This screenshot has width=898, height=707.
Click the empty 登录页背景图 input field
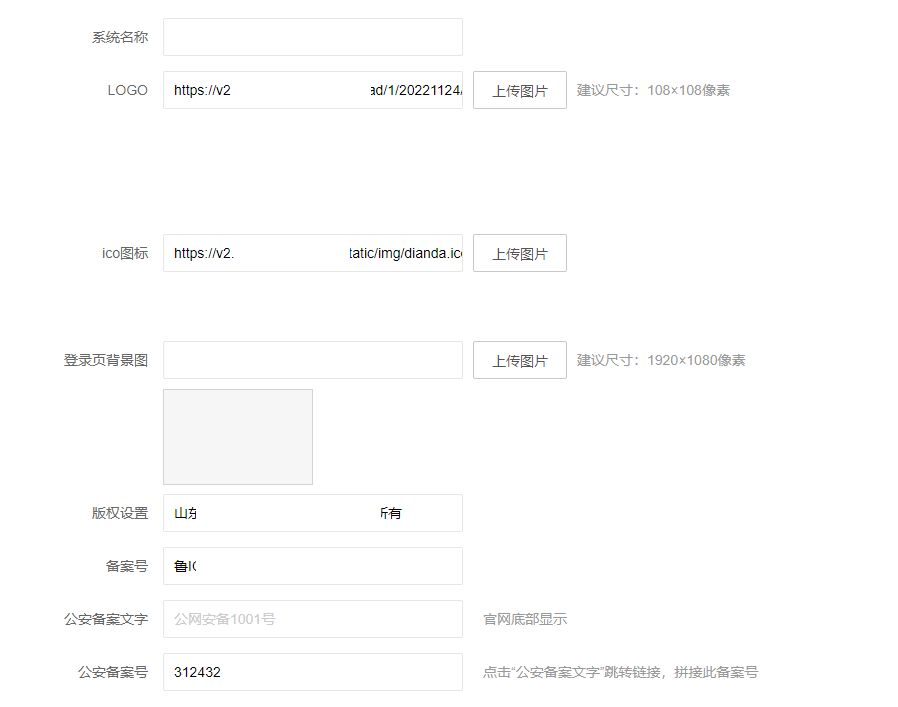point(312,360)
